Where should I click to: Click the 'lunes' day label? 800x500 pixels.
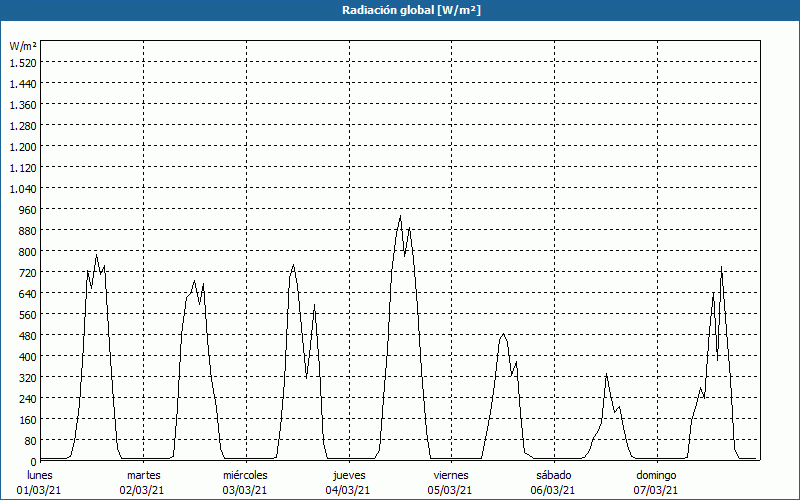click(40, 475)
